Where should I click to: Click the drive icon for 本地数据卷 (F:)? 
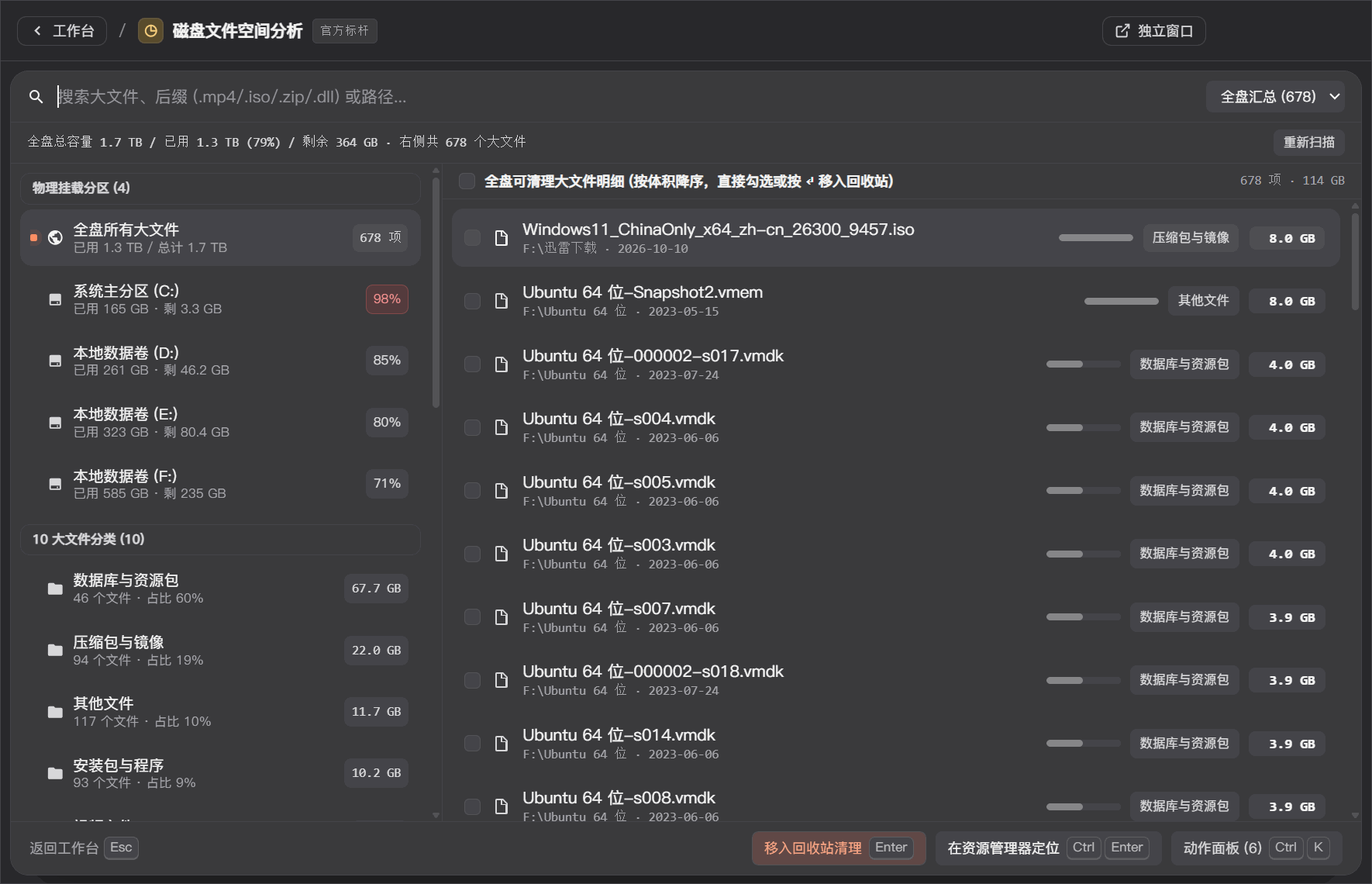[x=55, y=484]
